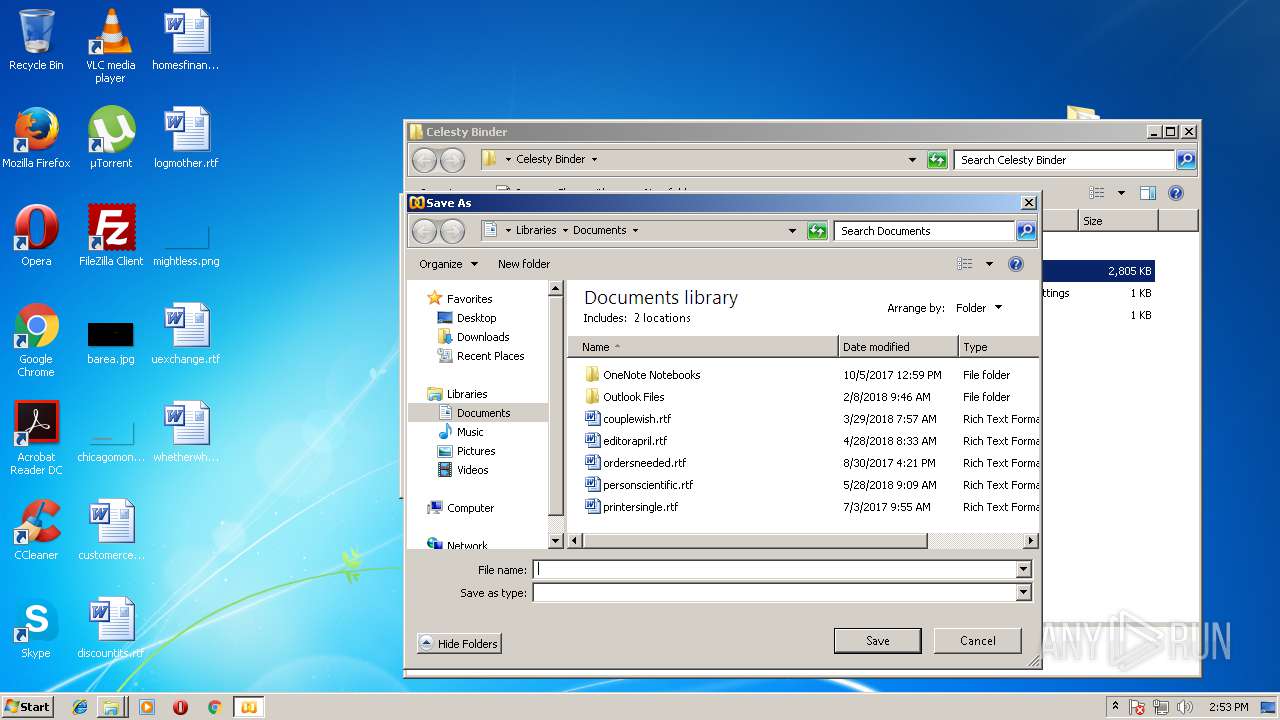This screenshot has width=1280, height=720.
Task: Click the Search Documents field
Action: pyautogui.click(x=925, y=231)
